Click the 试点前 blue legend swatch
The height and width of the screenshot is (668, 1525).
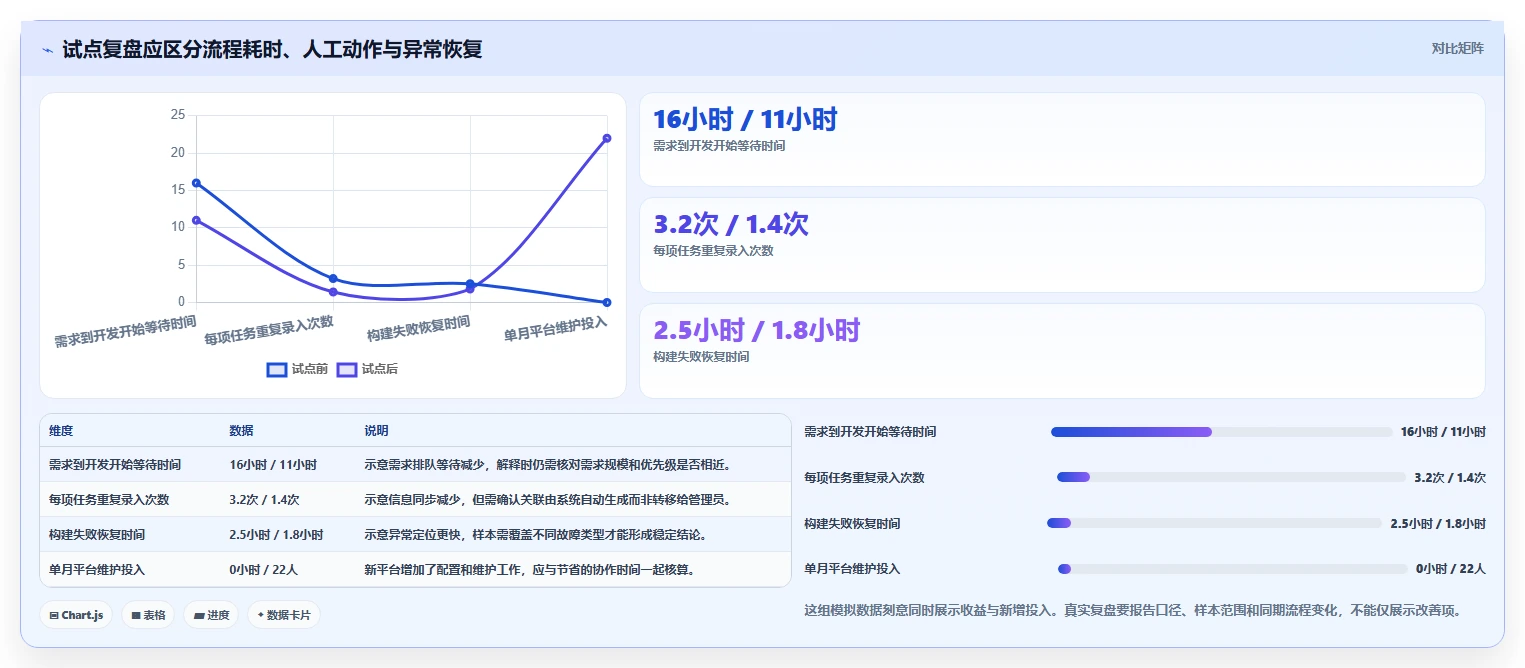click(x=277, y=369)
